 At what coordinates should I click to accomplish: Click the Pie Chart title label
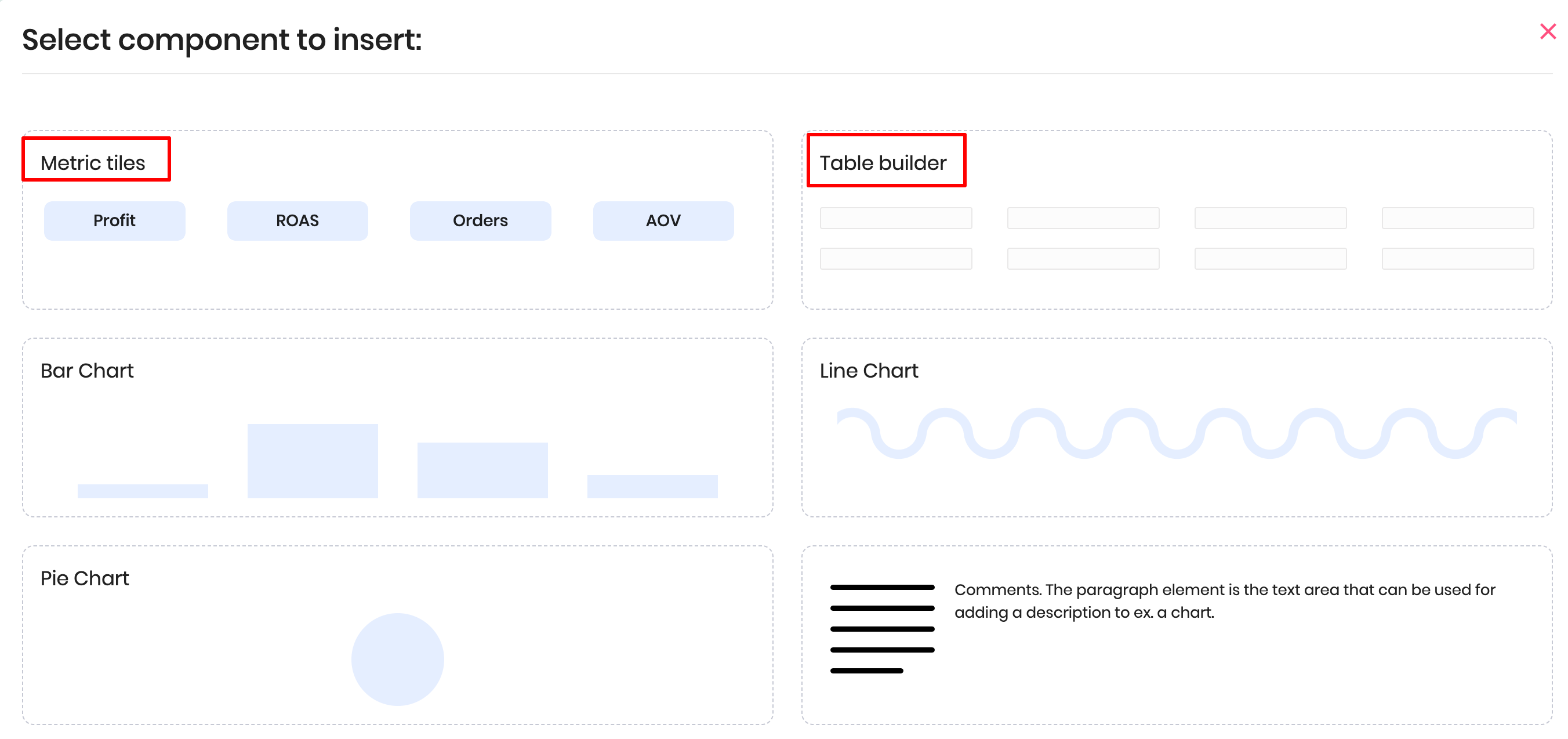85,578
